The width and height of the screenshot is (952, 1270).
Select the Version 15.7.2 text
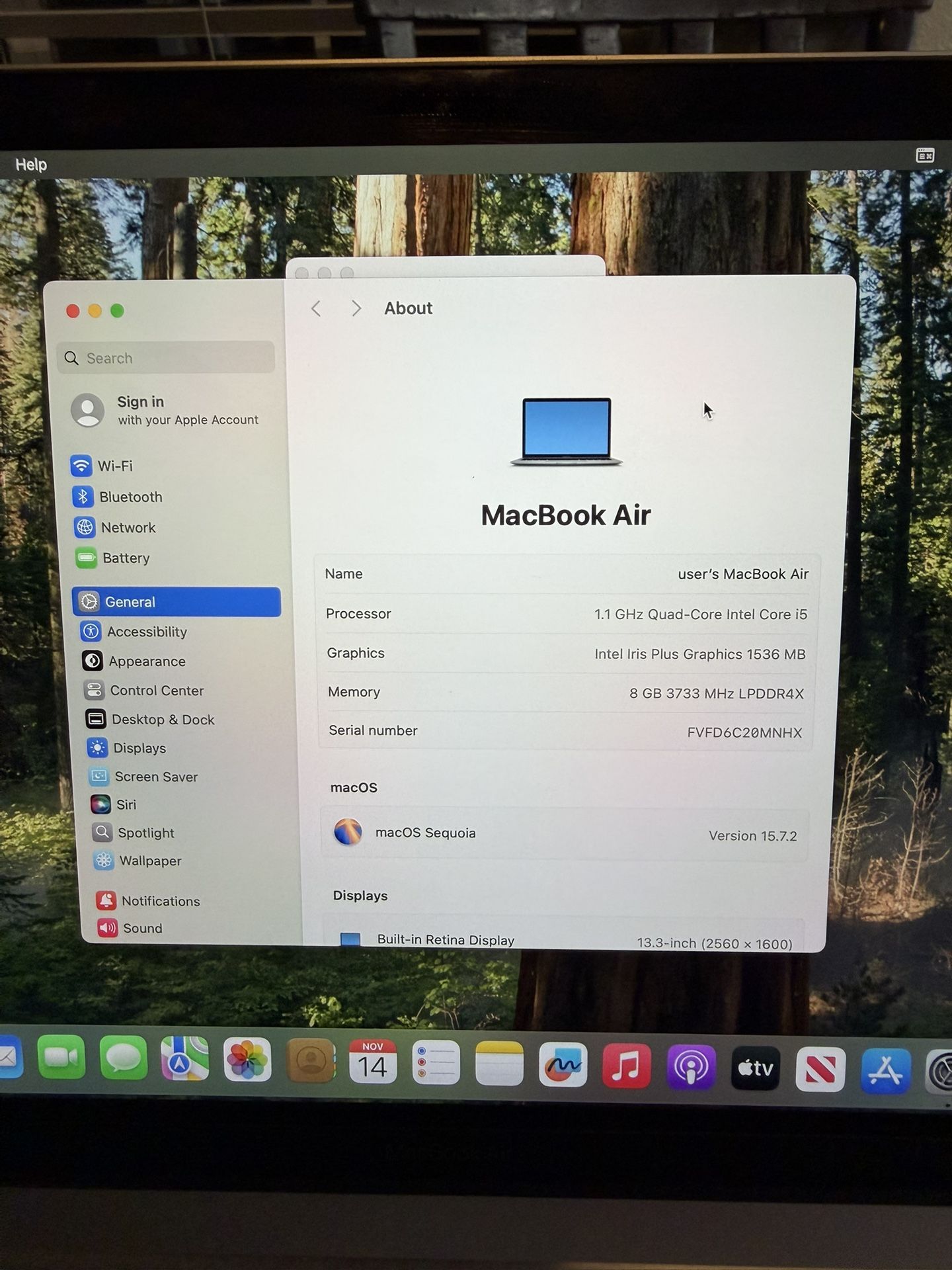coord(753,836)
